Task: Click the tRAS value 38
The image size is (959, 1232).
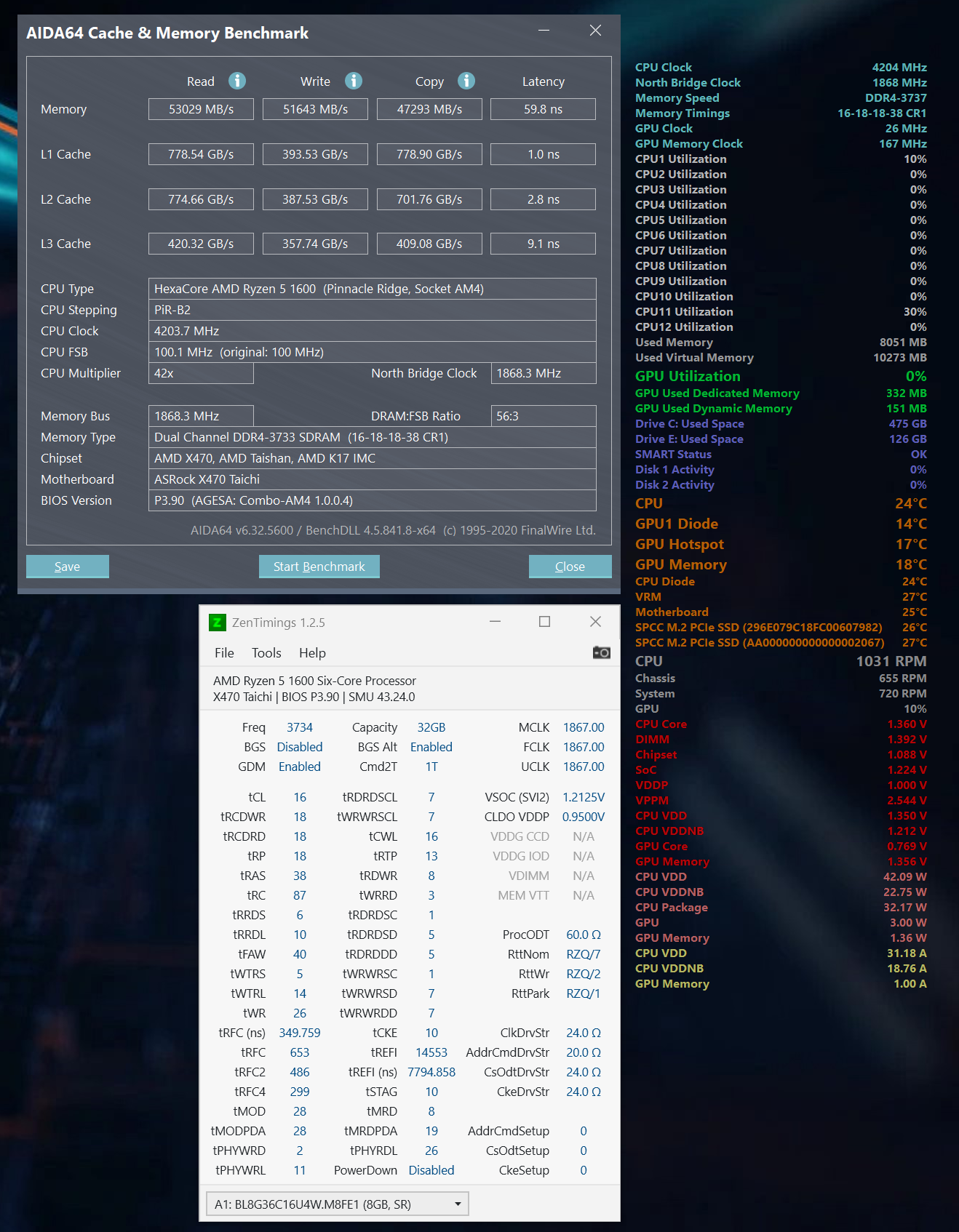Action: click(300, 876)
